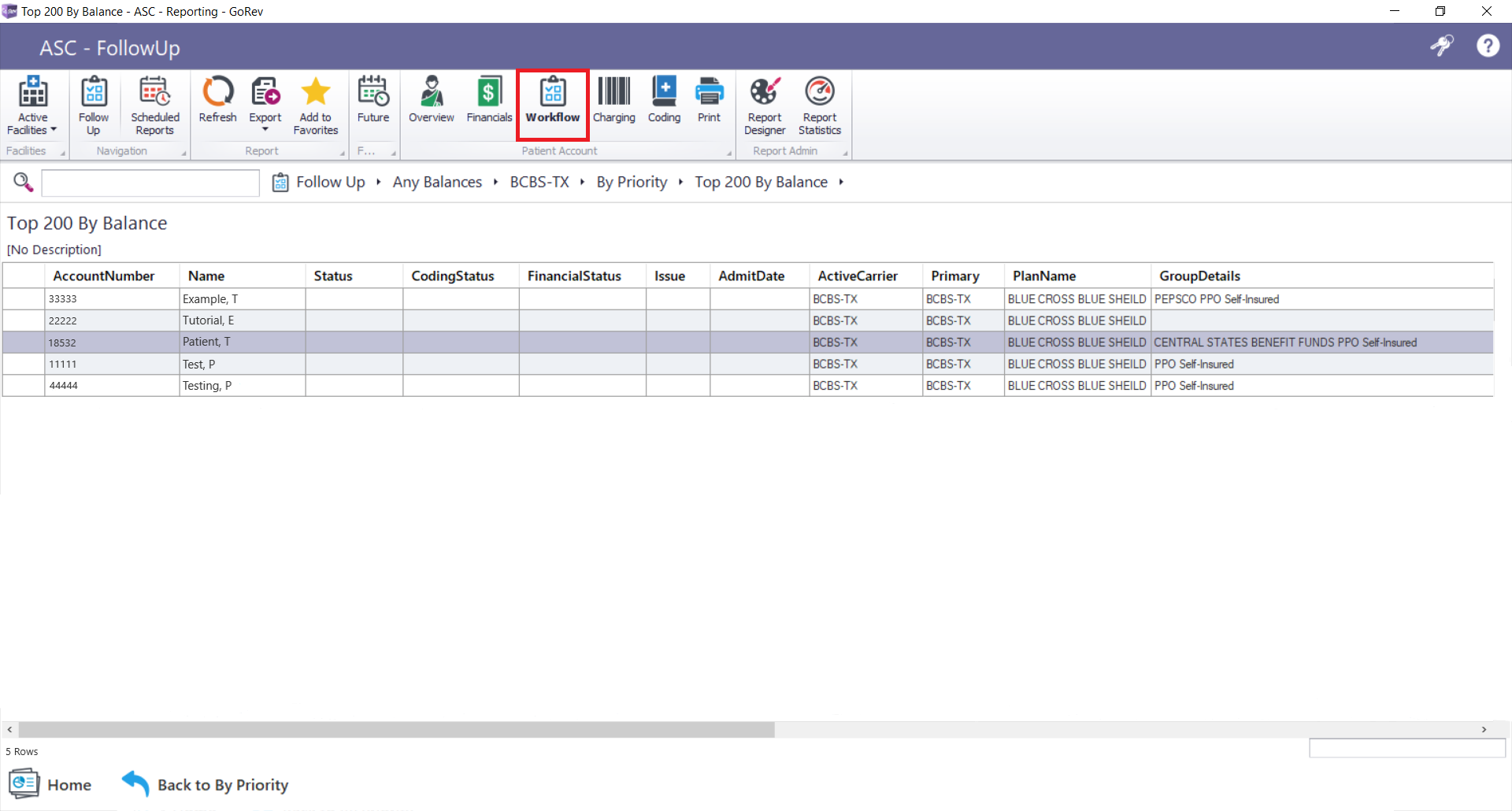1512x811 pixels.
Task: Open the Charging screen
Action: coord(614,100)
